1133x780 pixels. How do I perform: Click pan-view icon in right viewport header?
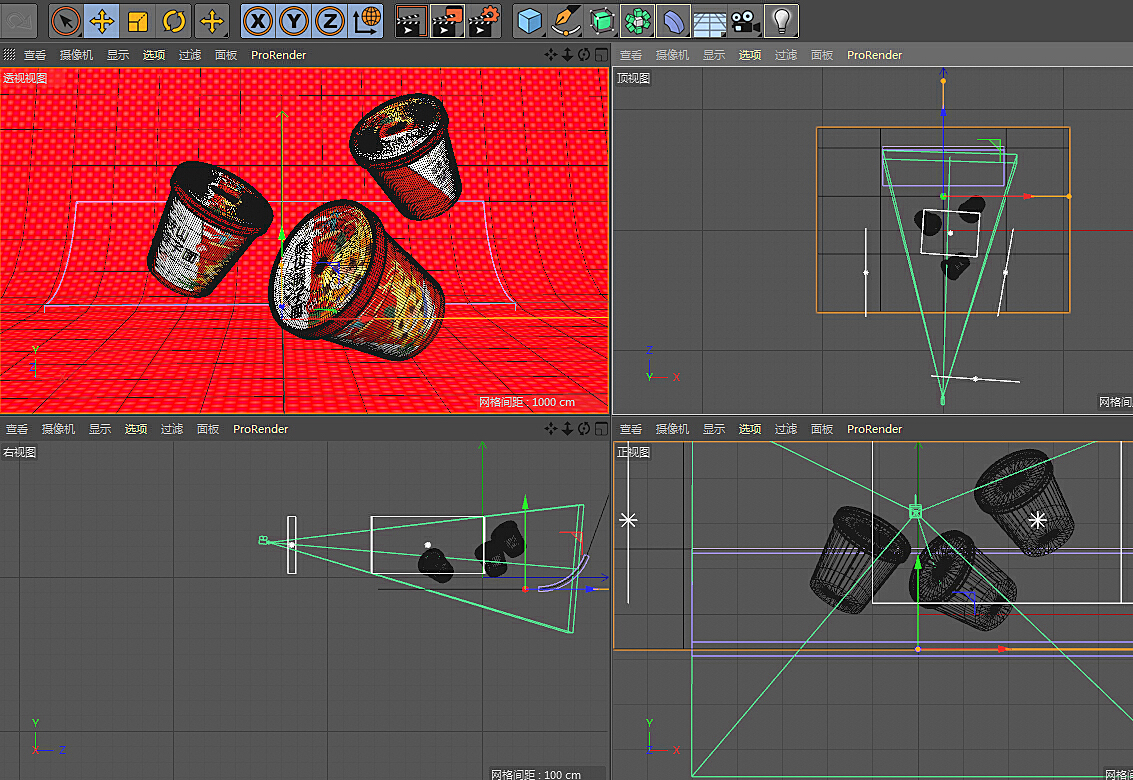point(551,429)
